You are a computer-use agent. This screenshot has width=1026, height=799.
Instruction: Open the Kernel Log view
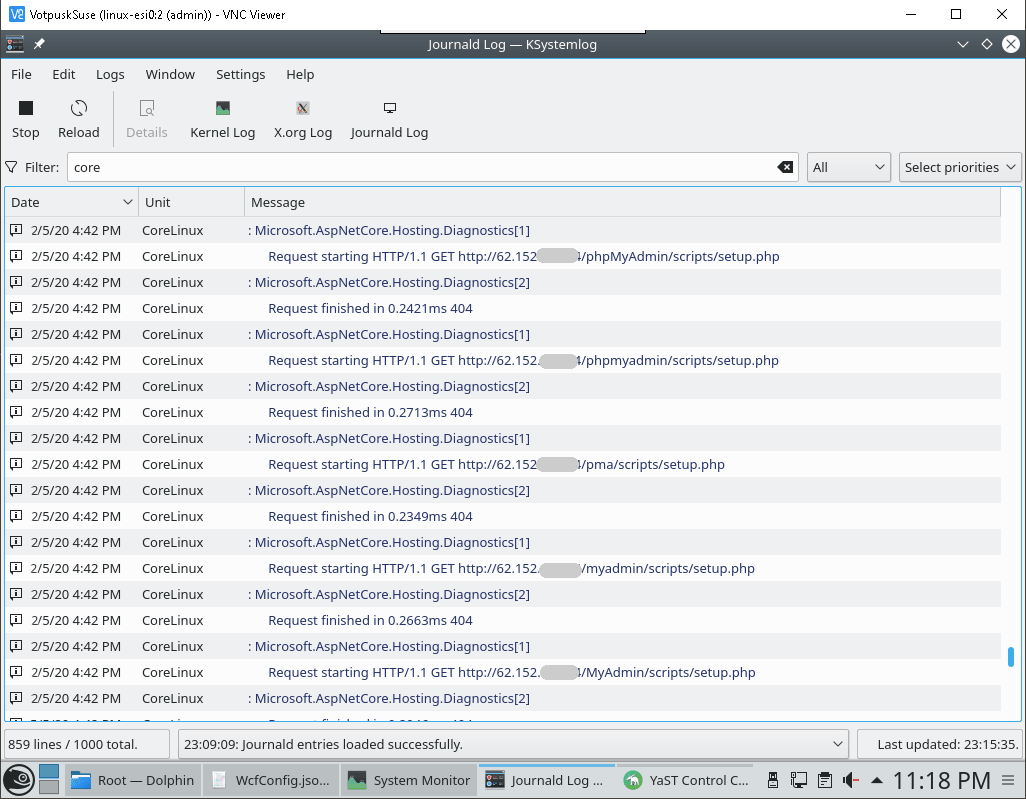pos(222,118)
